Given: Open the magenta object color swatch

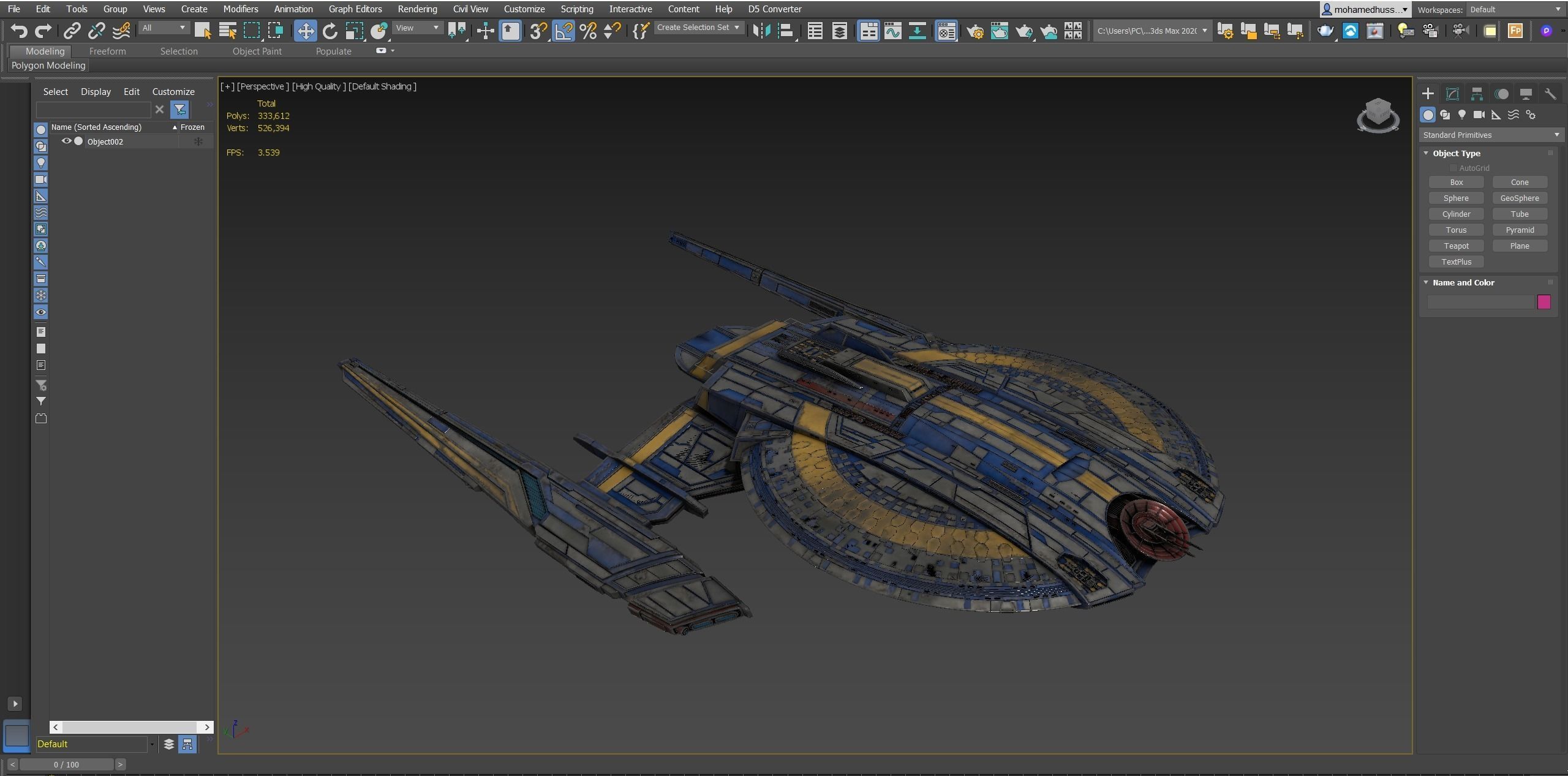Looking at the screenshot, I should pyautogui.click(x=1543, y=302).
